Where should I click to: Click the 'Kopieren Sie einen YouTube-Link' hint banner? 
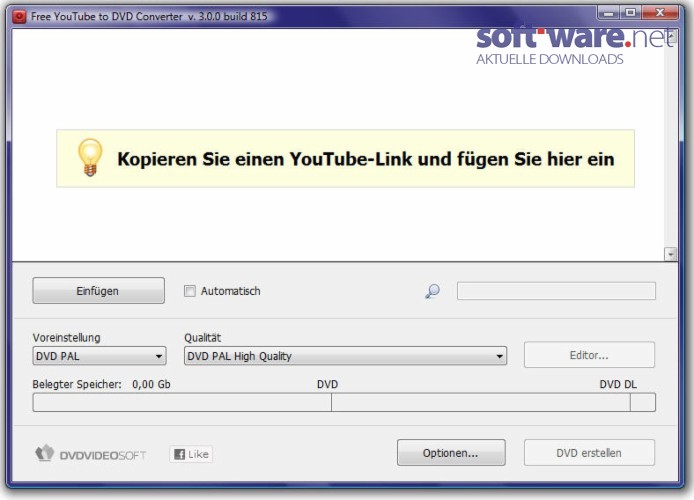(345, 158)
